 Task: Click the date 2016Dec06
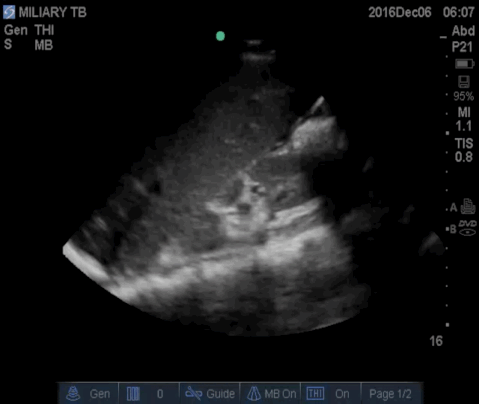pos(400,13)
